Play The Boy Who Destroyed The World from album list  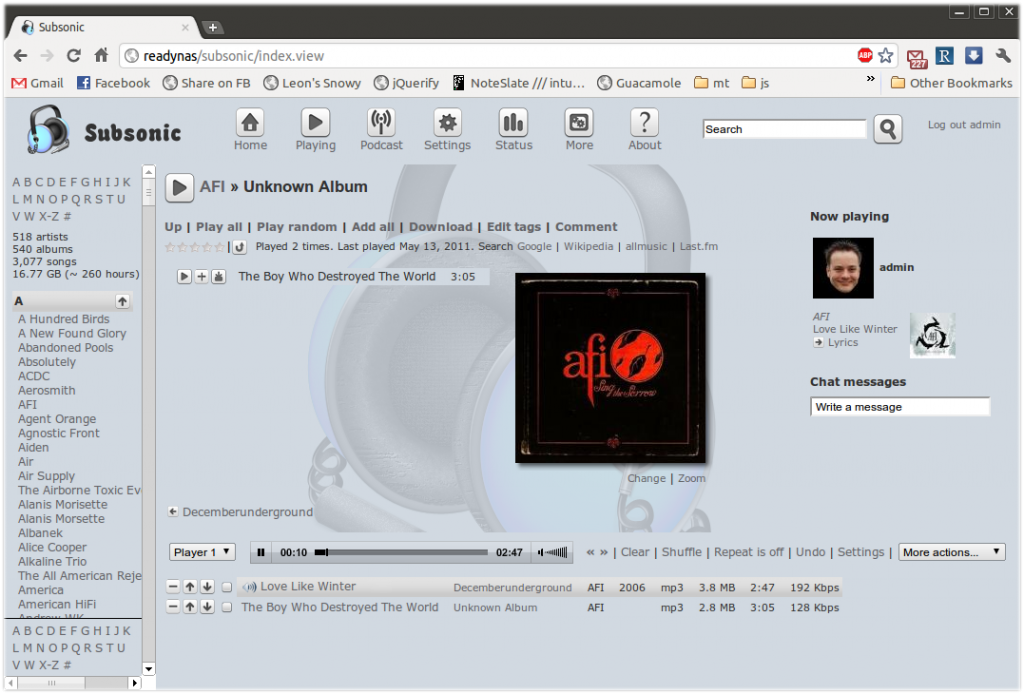click(x=184, y=277)
